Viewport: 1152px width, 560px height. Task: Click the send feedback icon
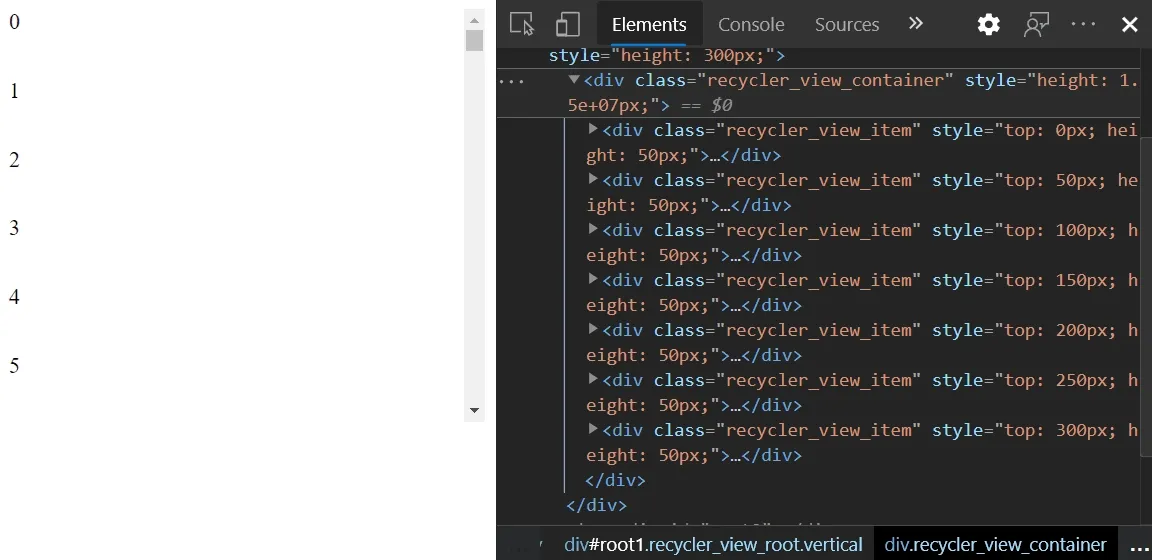[x=1036, y=24]
